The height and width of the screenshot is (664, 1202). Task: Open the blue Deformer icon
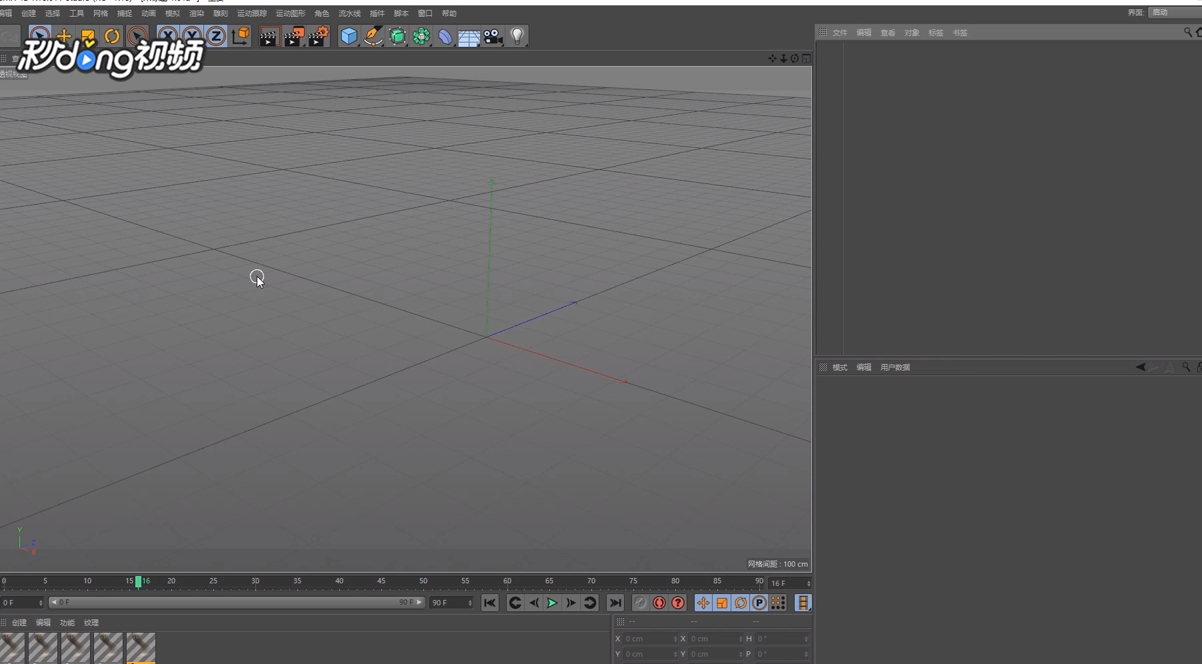(445, 37)
